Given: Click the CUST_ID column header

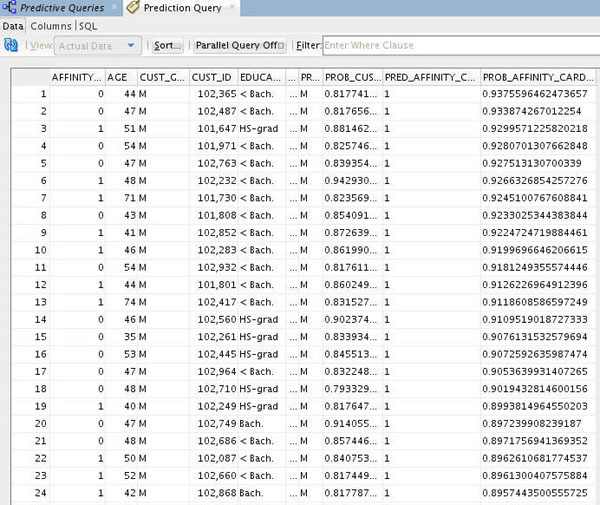Looking at the screenshot, I should pos(213,77).
